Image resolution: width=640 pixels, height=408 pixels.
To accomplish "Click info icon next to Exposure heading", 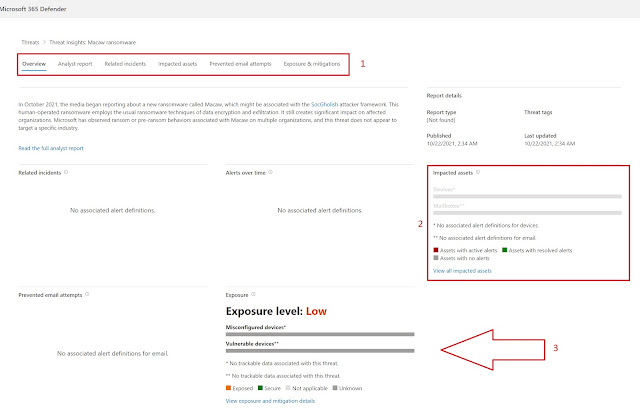I will (253, 294).
